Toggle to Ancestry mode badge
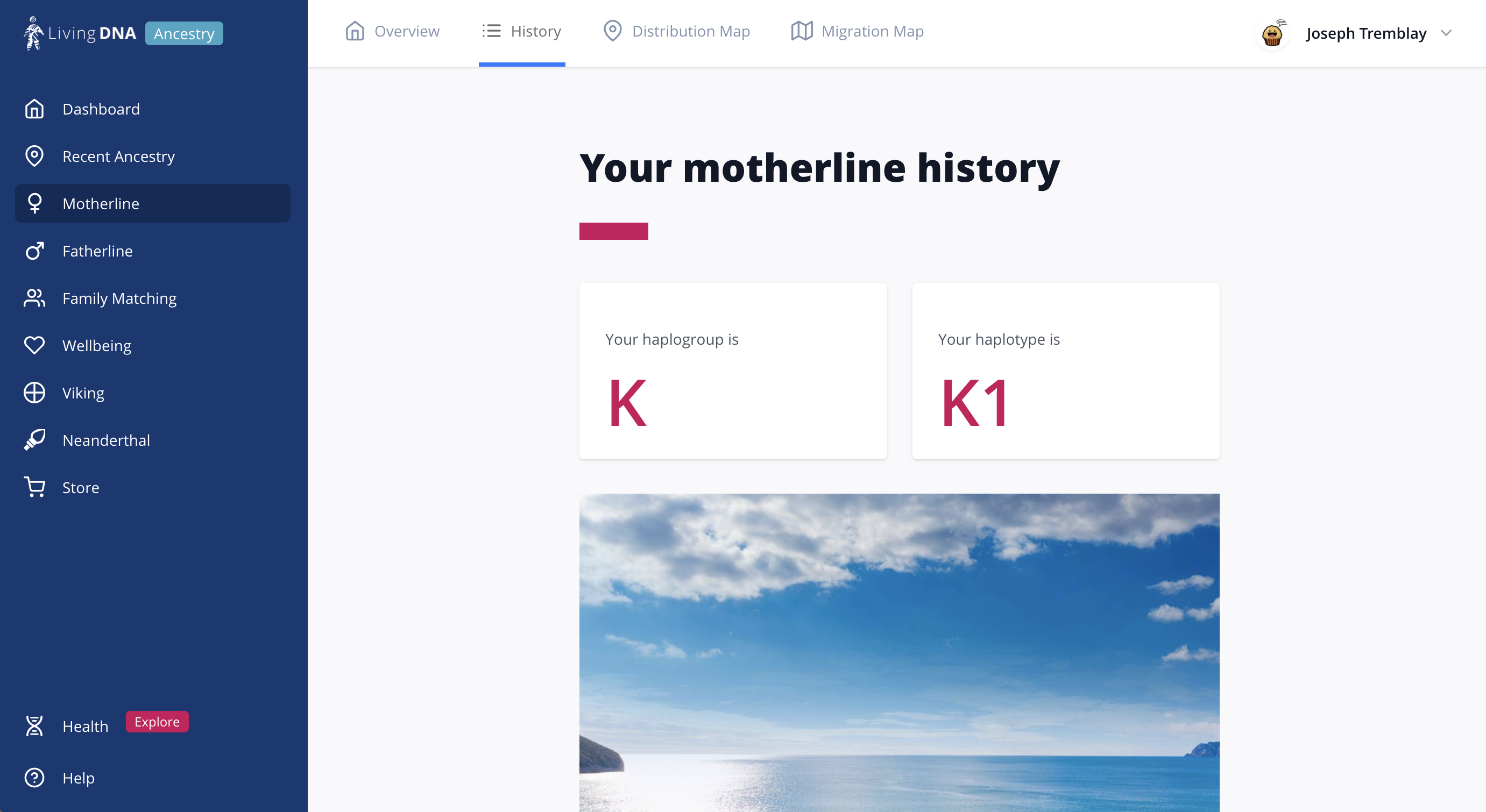 tap(183, 33)
